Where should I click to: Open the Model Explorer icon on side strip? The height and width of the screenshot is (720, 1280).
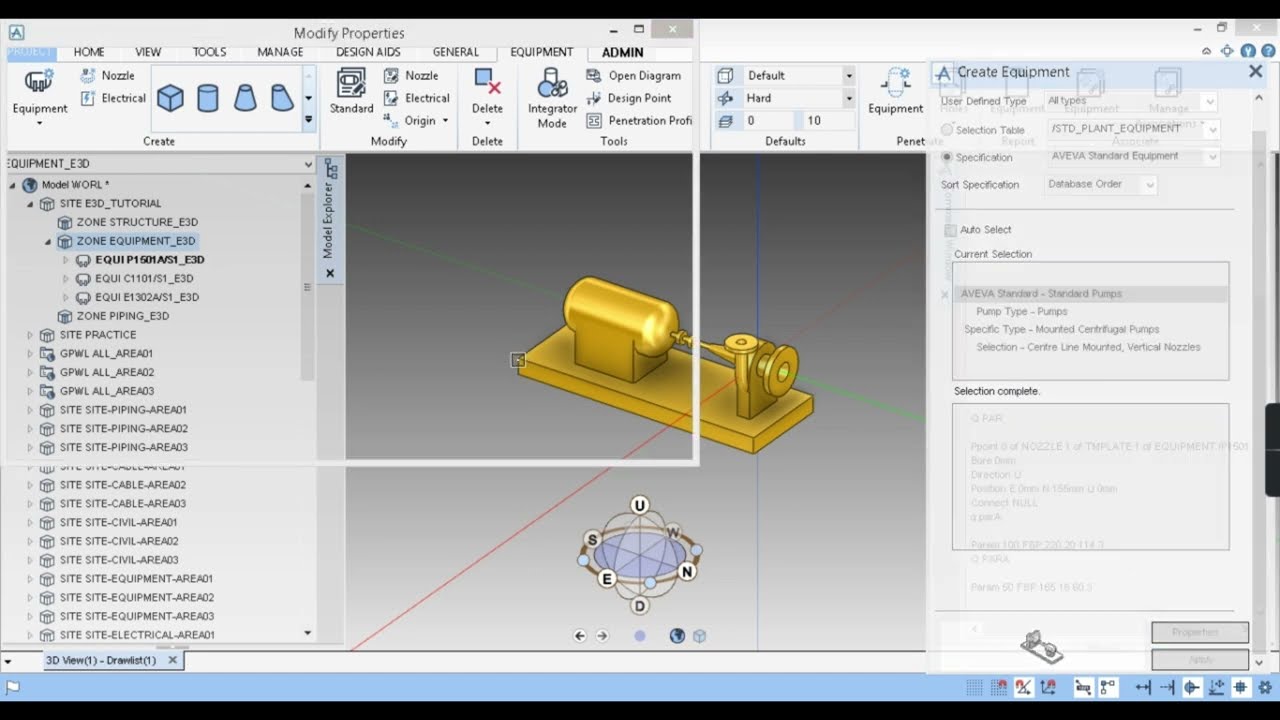(330, 168)
